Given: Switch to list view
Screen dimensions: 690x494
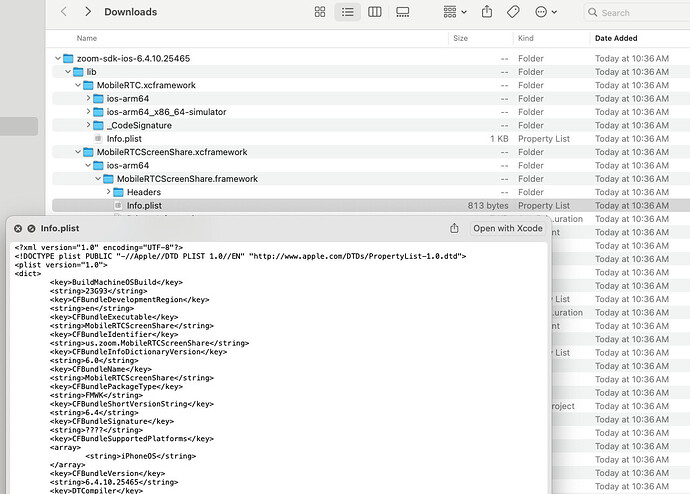Looking at the screenshot, I should pyautogui.click(x=348, y=12).
